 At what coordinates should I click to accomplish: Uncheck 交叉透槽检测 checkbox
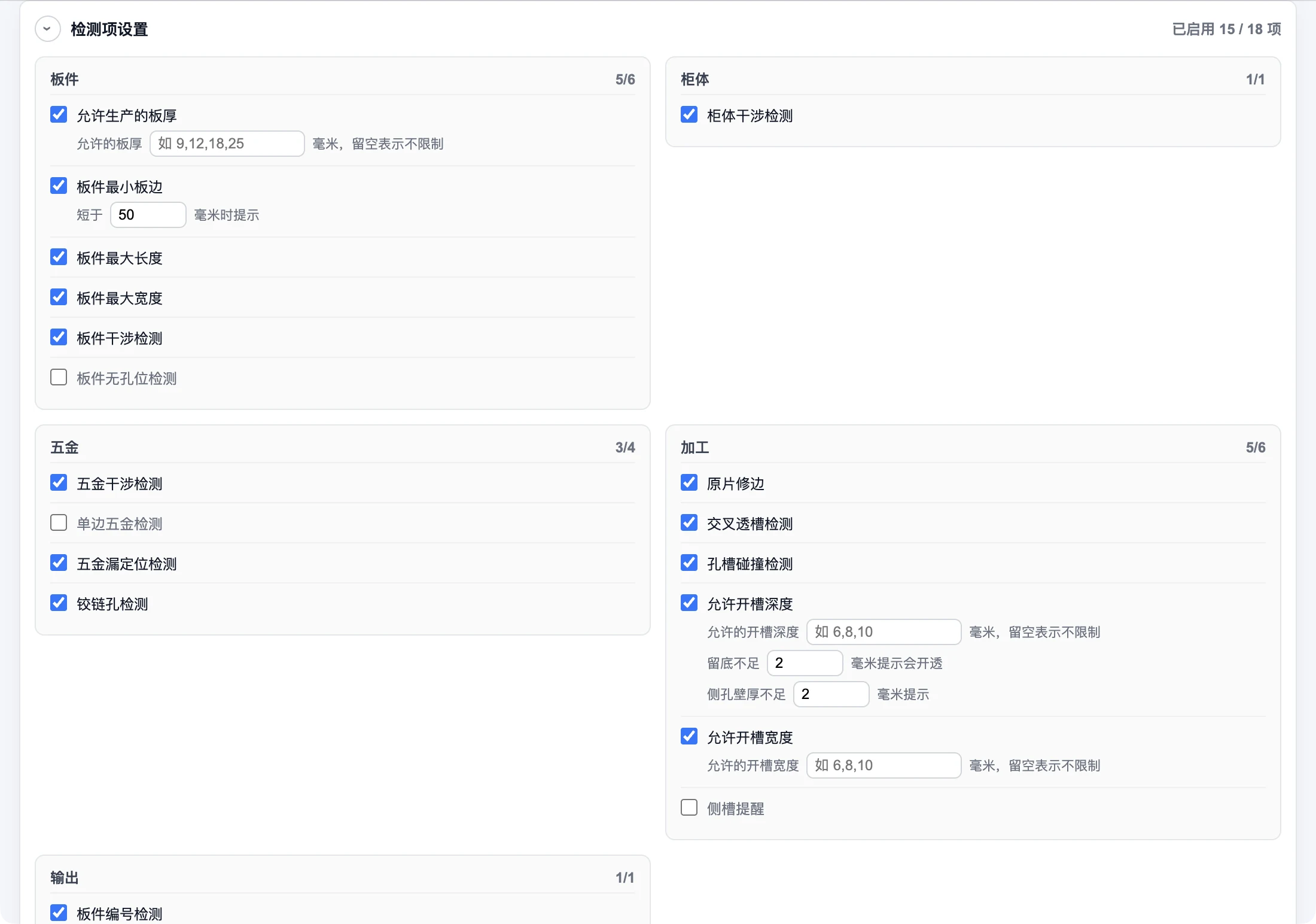[x=689, y=522]
